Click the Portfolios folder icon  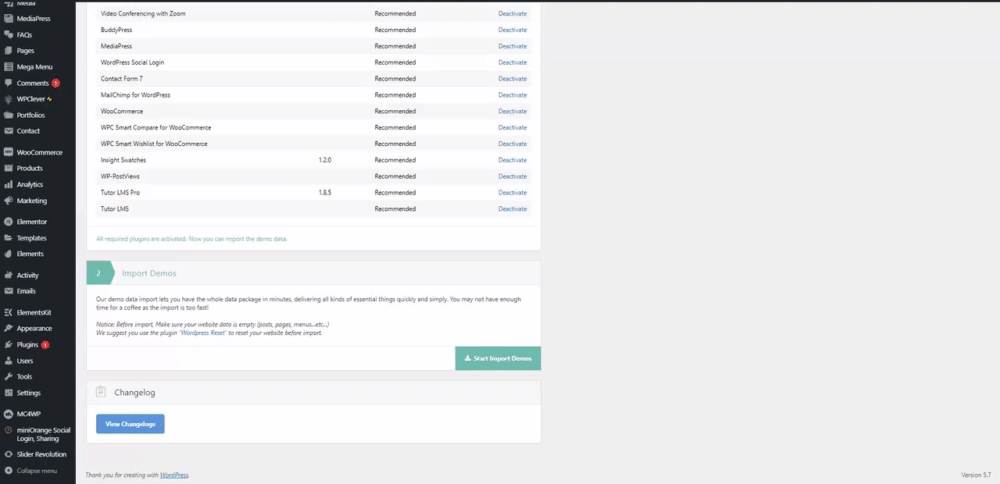8,115
